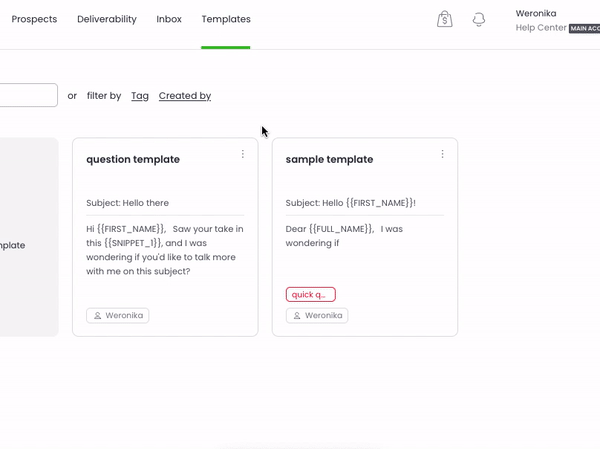The image size is (600, 449).
Task: Open the pricing bag icon in header
Action: point(445,19)
